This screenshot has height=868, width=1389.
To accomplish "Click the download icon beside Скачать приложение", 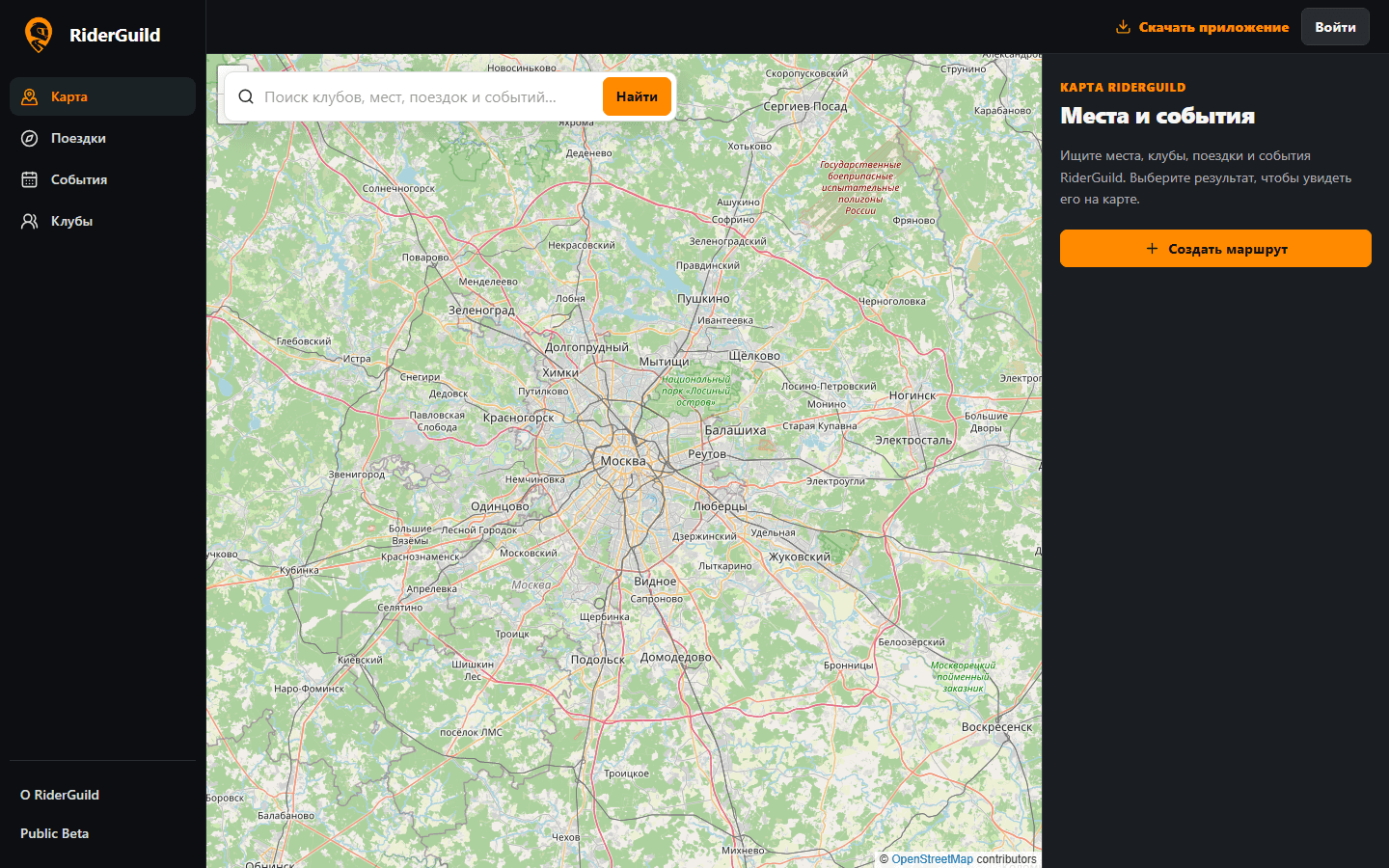I will pos(1123,27).
